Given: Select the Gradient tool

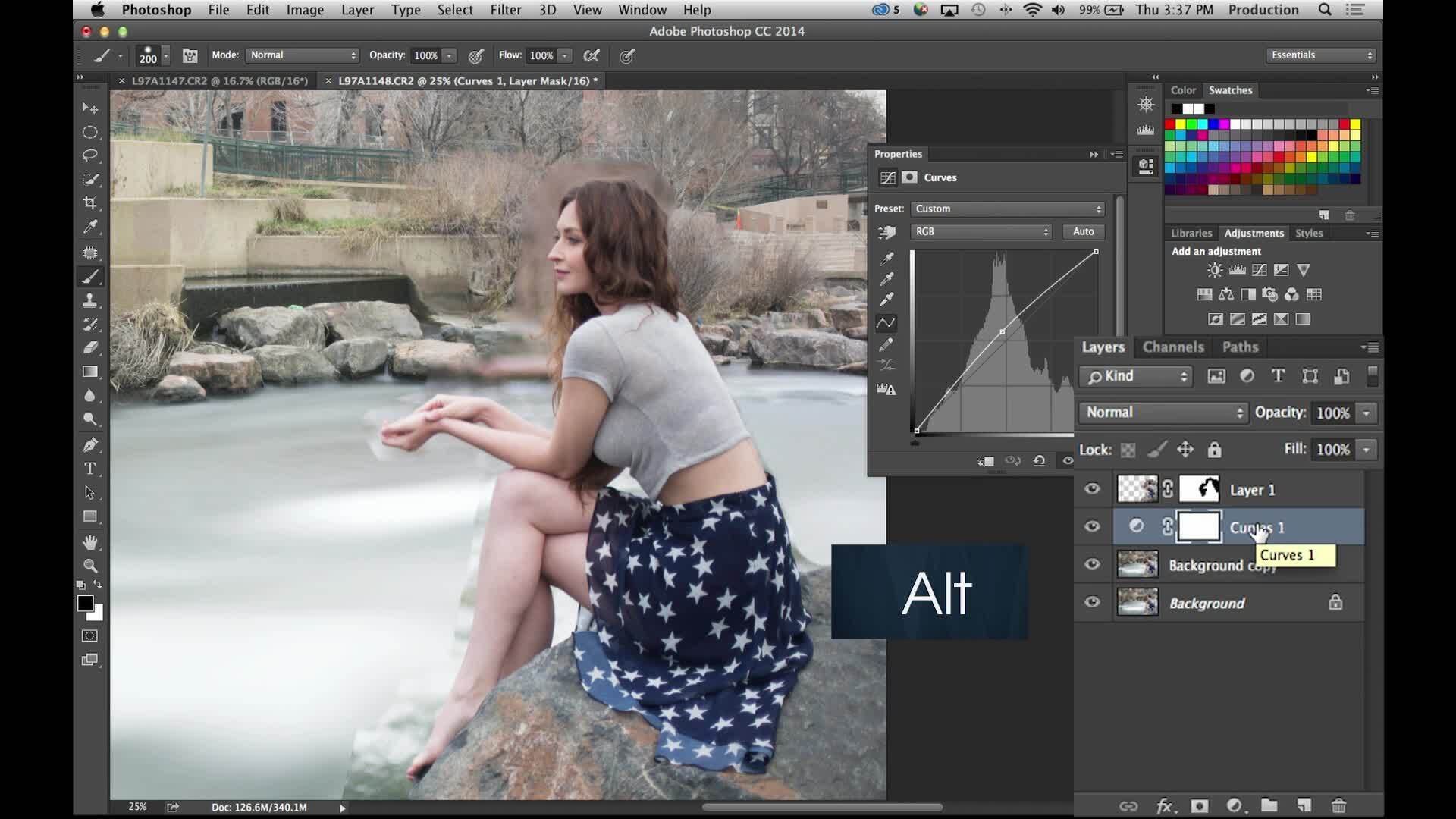Looking at the screenshot, I should [89, 372].
